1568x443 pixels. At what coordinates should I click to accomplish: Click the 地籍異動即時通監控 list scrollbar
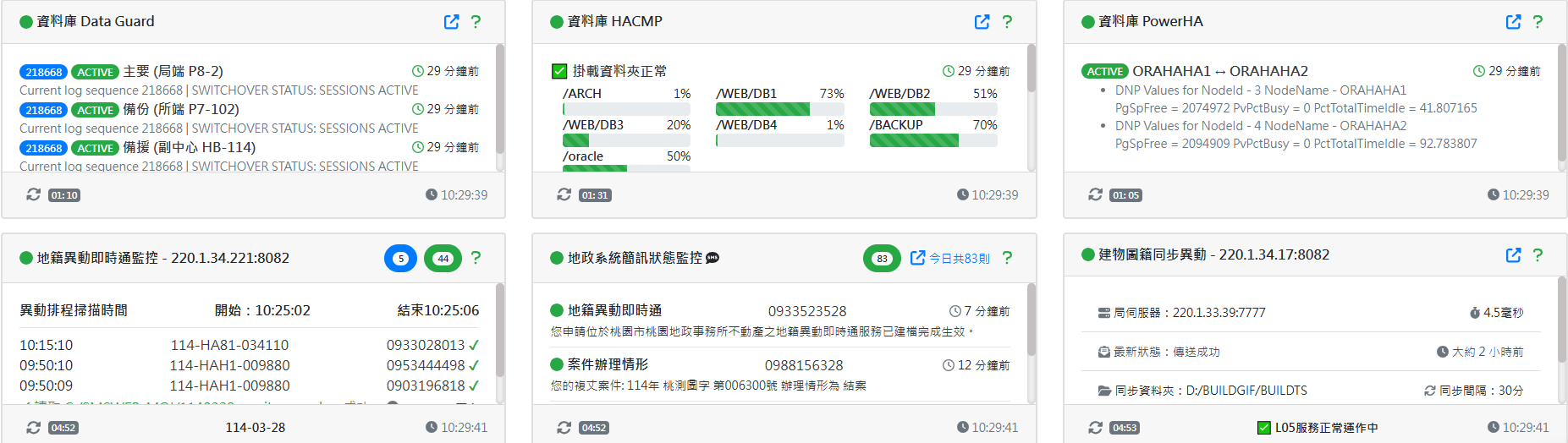500,330
